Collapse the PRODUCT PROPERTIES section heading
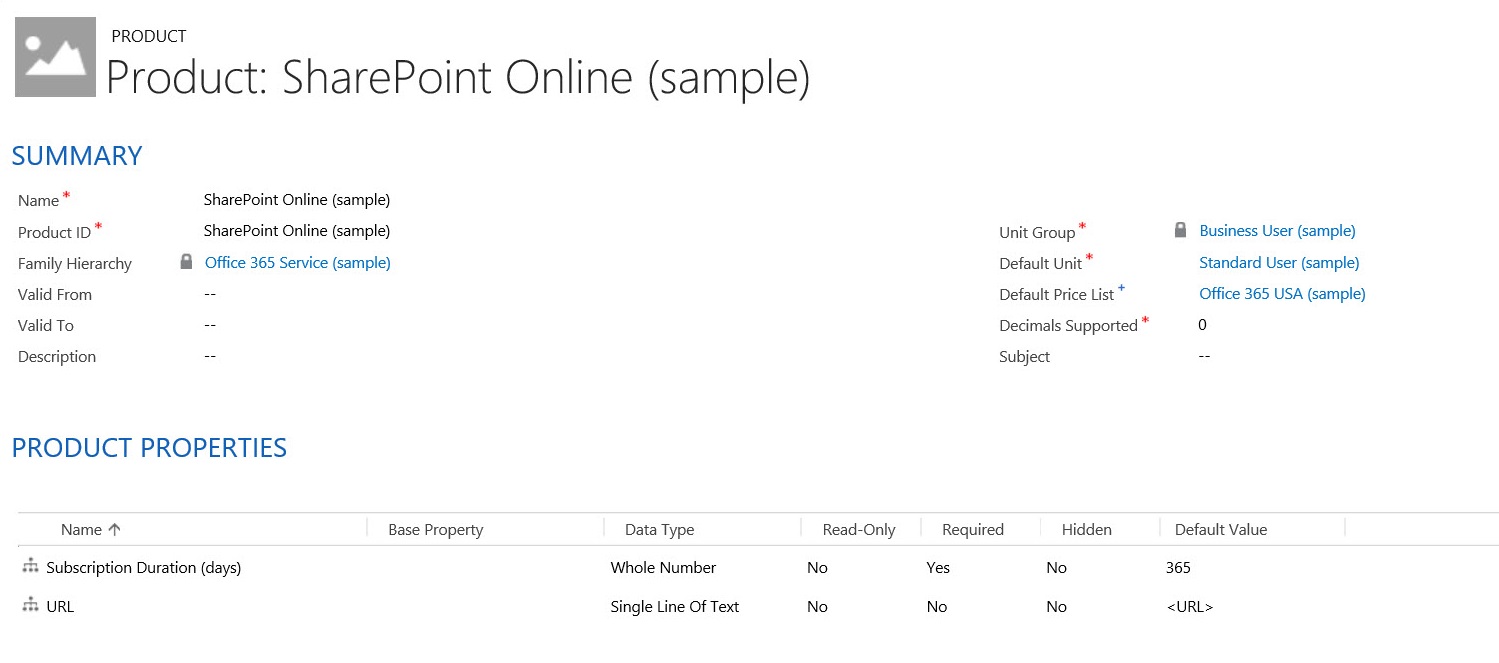The image size is (1499, 663). coord(149,448)
